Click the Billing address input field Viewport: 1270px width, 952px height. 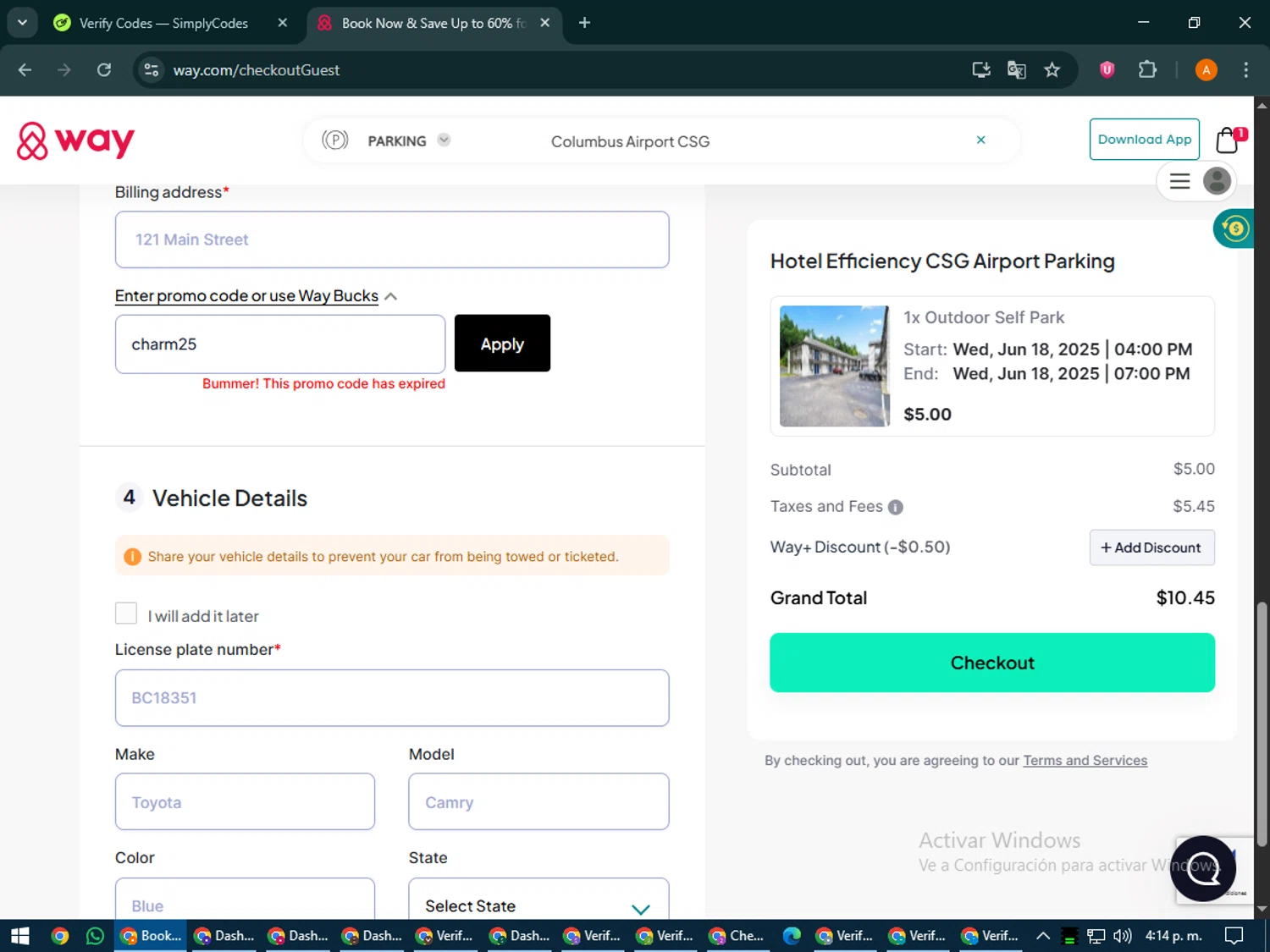tap(392, 239)
